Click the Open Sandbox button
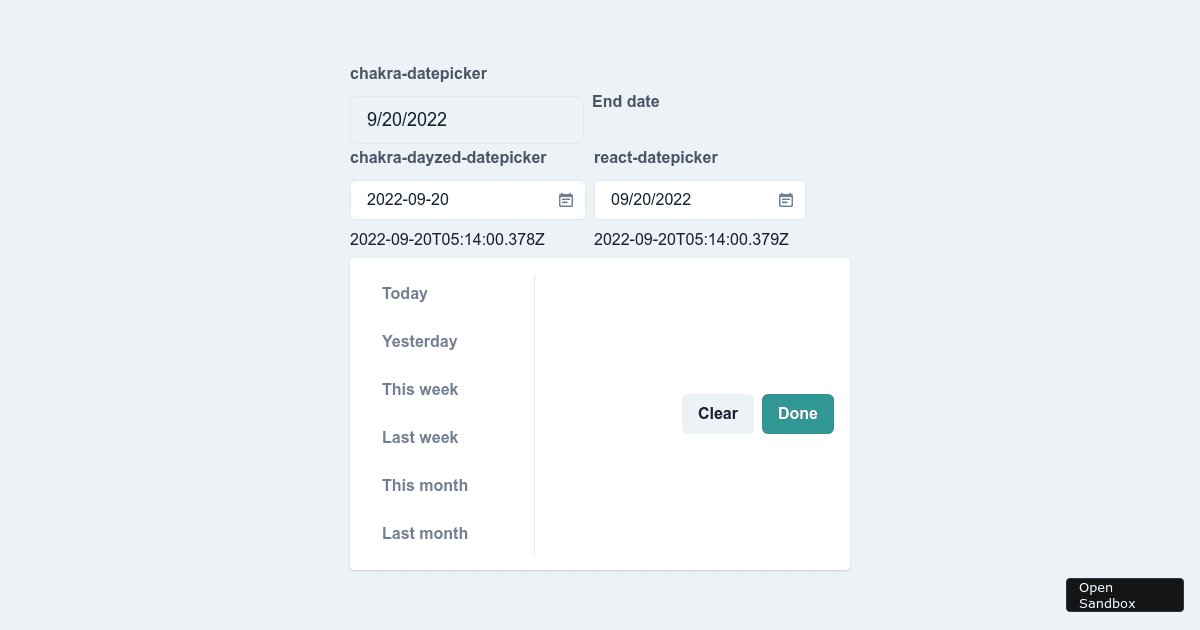 pyautogui.click(x=1124, y=594)
